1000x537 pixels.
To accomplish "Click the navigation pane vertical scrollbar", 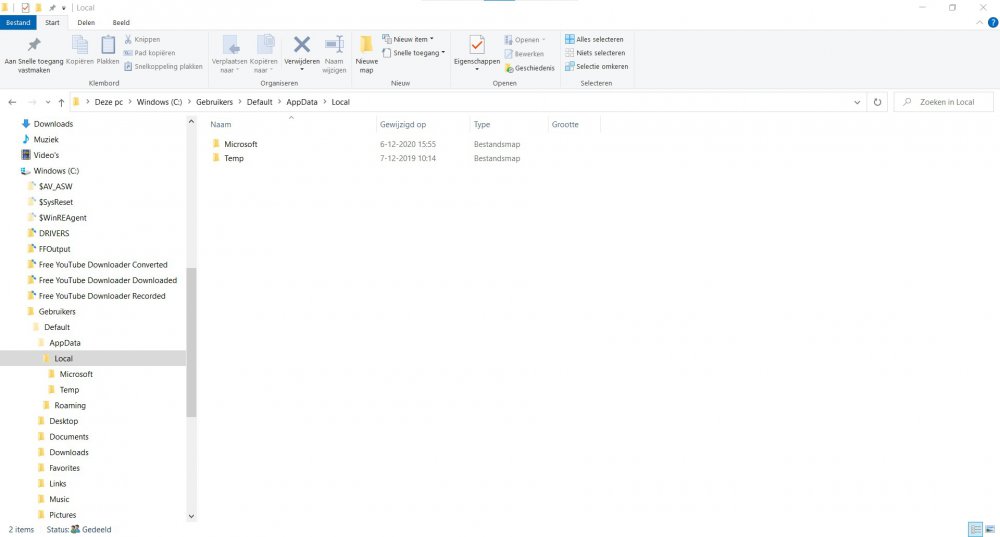I will [x=191, y=340].
